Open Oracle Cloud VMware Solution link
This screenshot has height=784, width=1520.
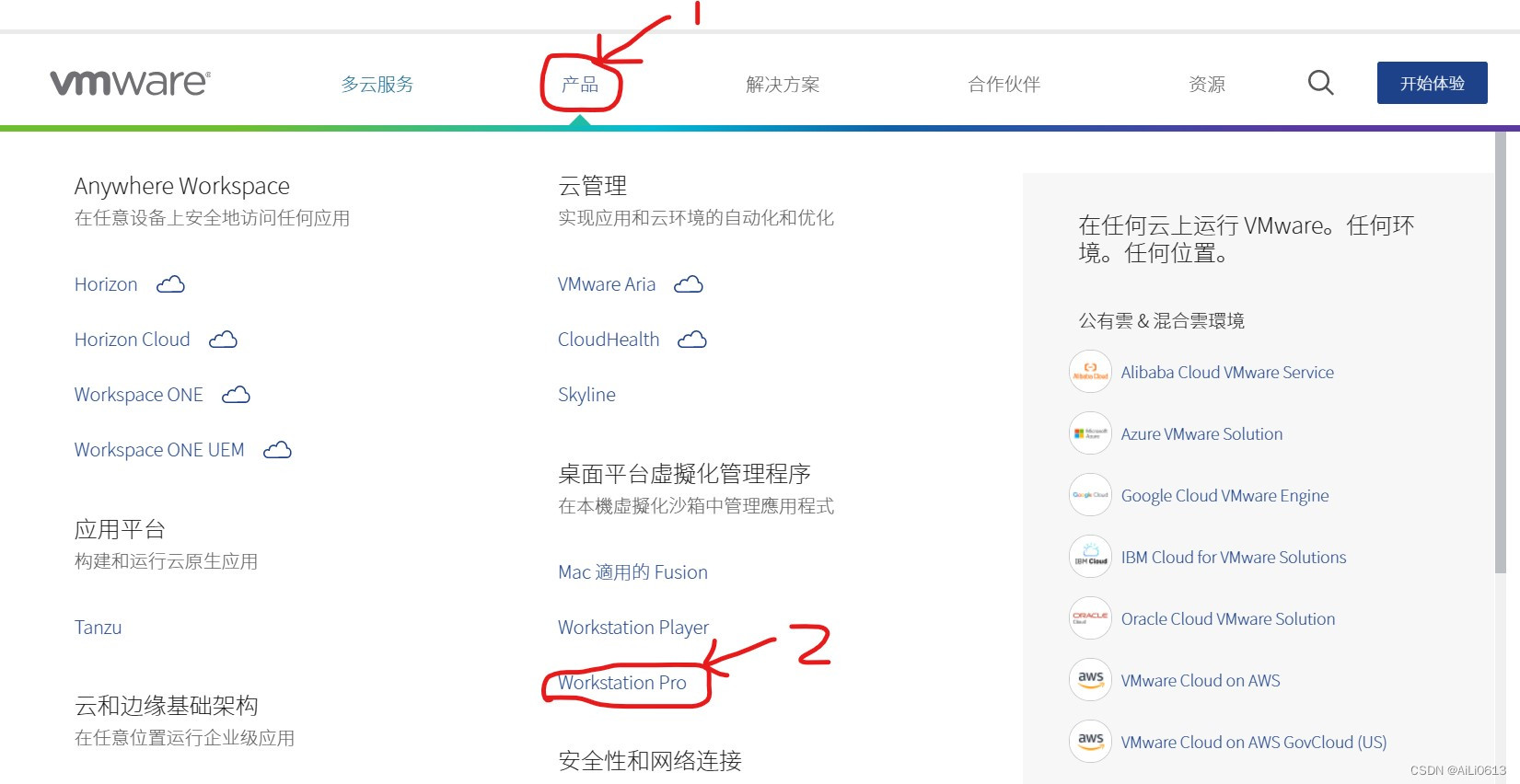point(1228,618)
